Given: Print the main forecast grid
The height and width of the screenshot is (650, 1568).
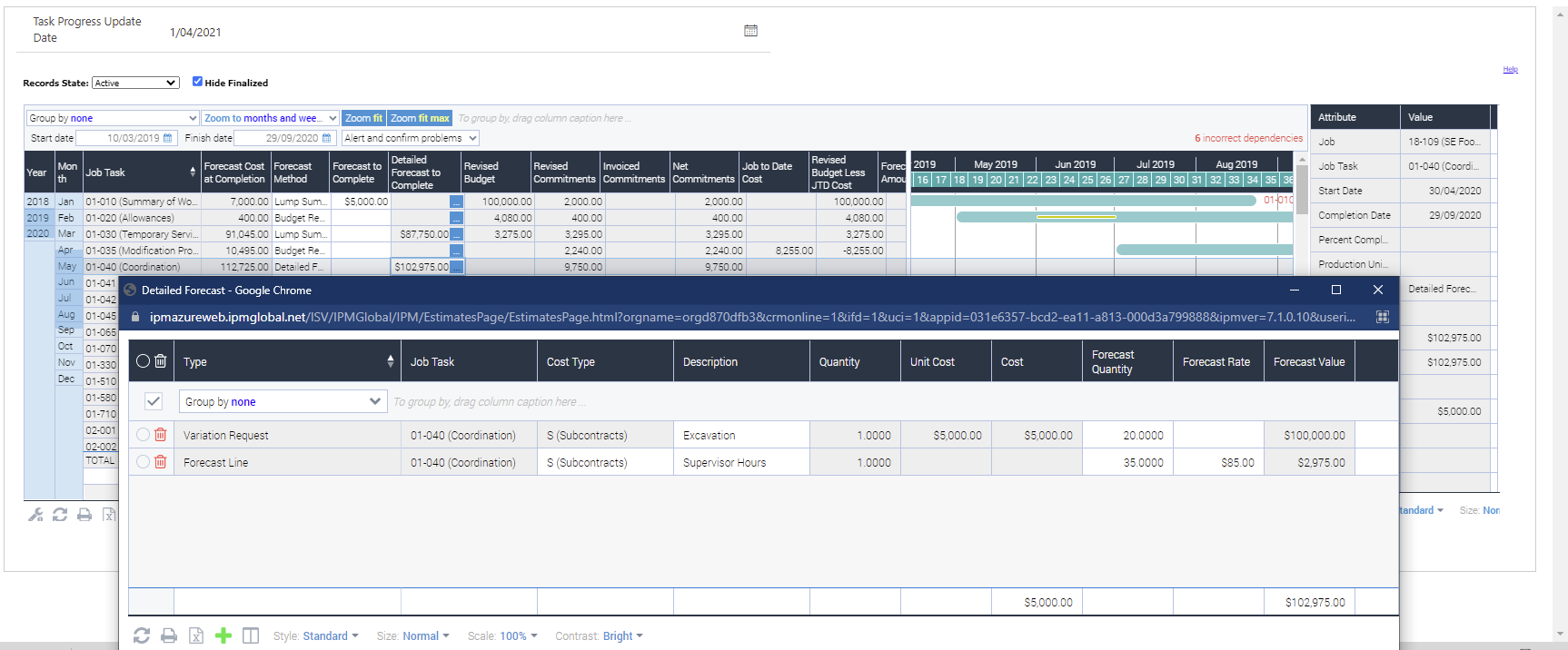Looking at the screenshot, I should coord(84,515).
